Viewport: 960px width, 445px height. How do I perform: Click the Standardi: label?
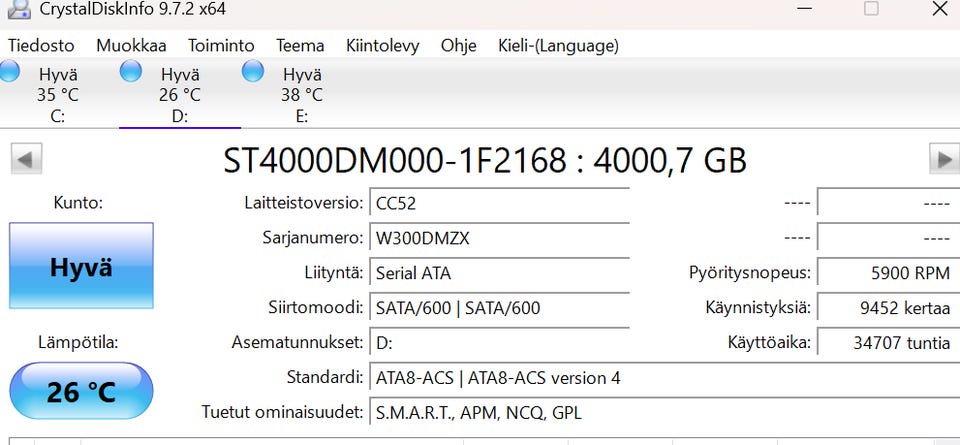[325, 377]
